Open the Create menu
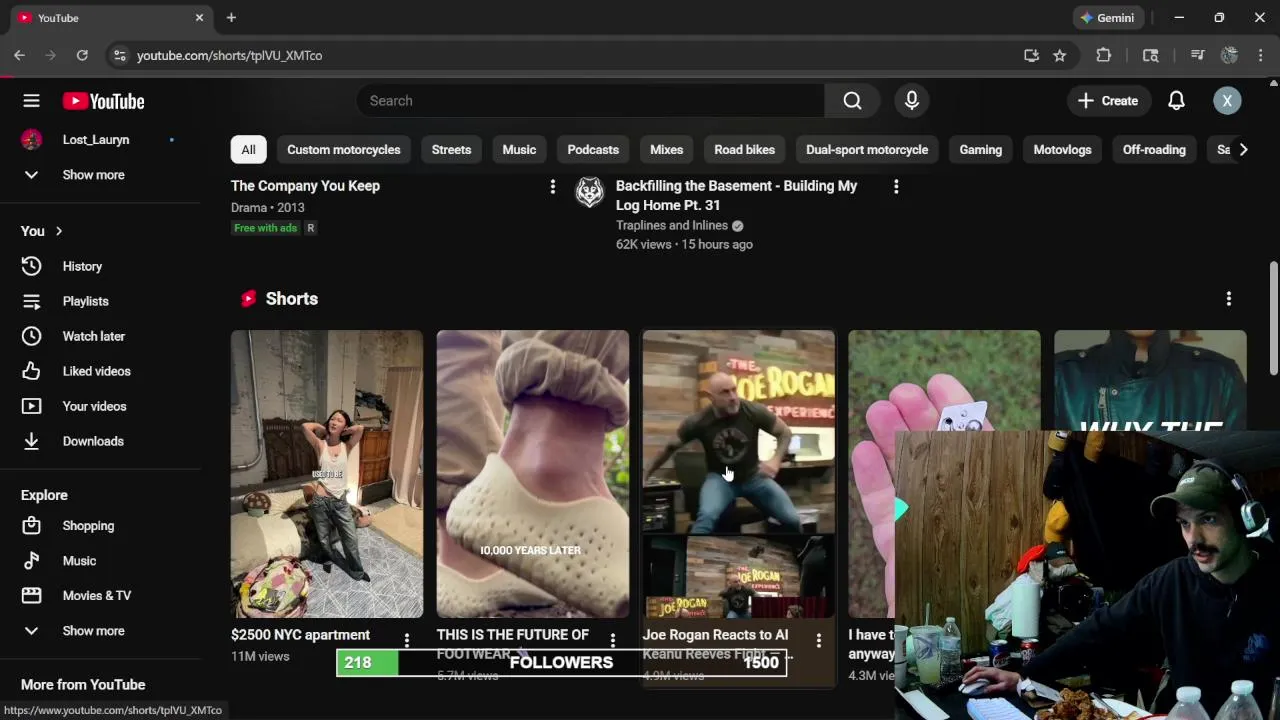 coord(1107,101)
